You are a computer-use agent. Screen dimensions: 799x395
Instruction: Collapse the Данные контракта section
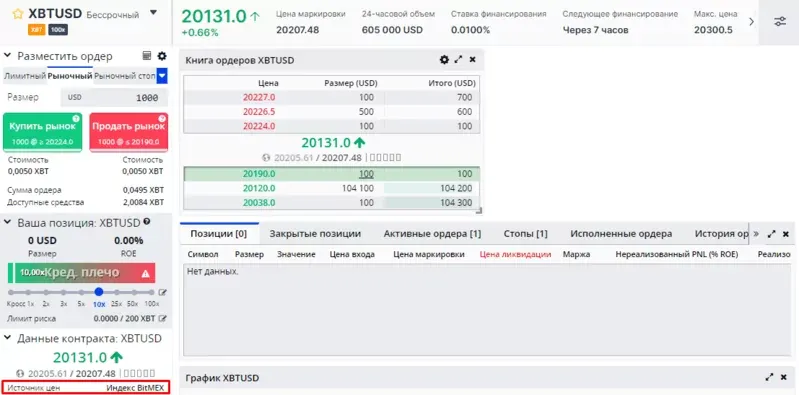point(8,338)
